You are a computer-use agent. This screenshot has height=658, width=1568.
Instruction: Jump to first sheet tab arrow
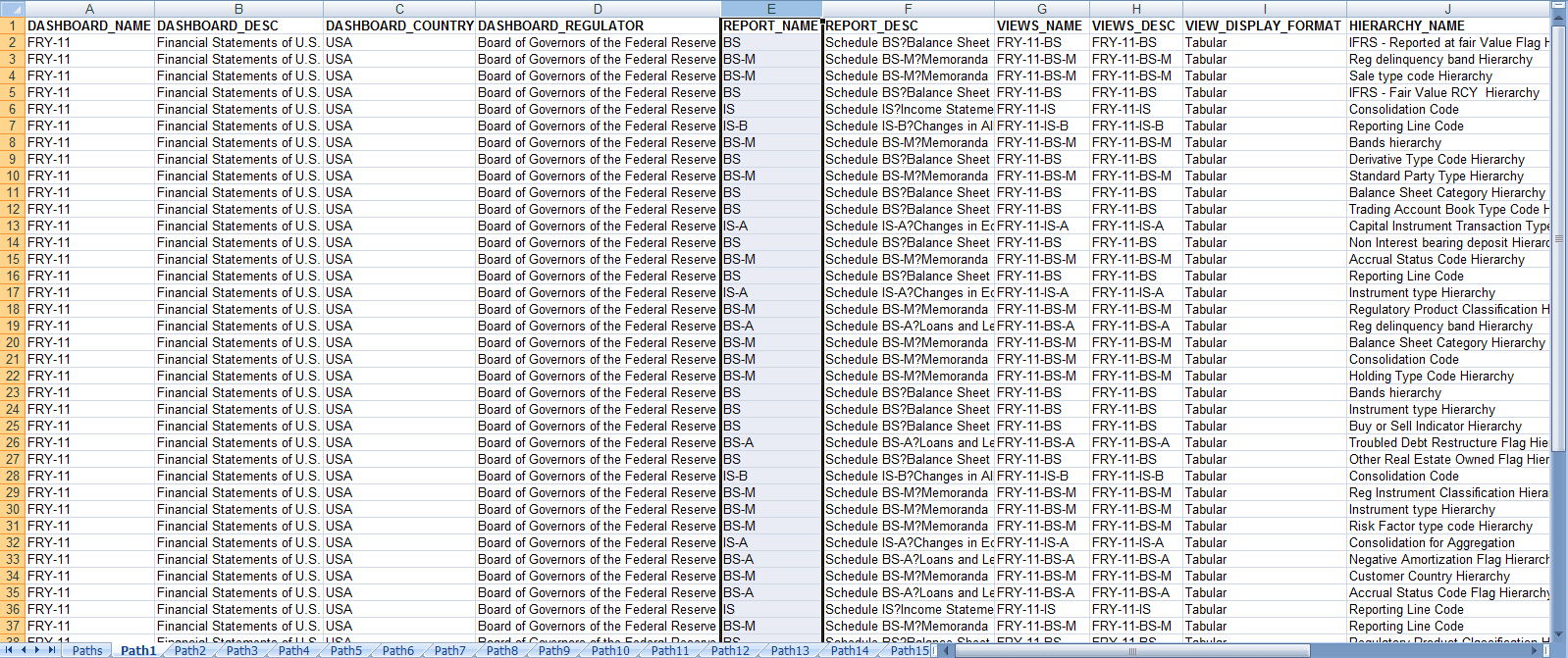pyautogui.click(x=10, y=650)
